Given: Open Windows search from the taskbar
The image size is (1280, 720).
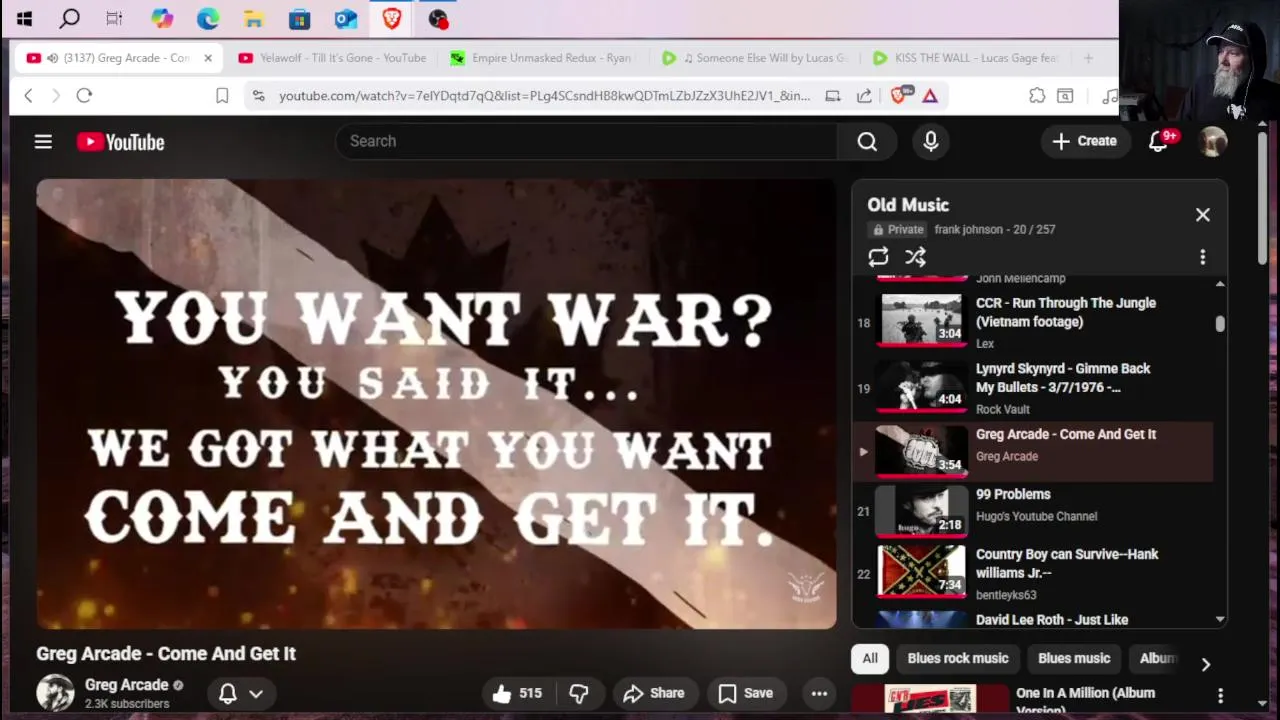Looking at the screenshot, I should click(x=69, y=18).
